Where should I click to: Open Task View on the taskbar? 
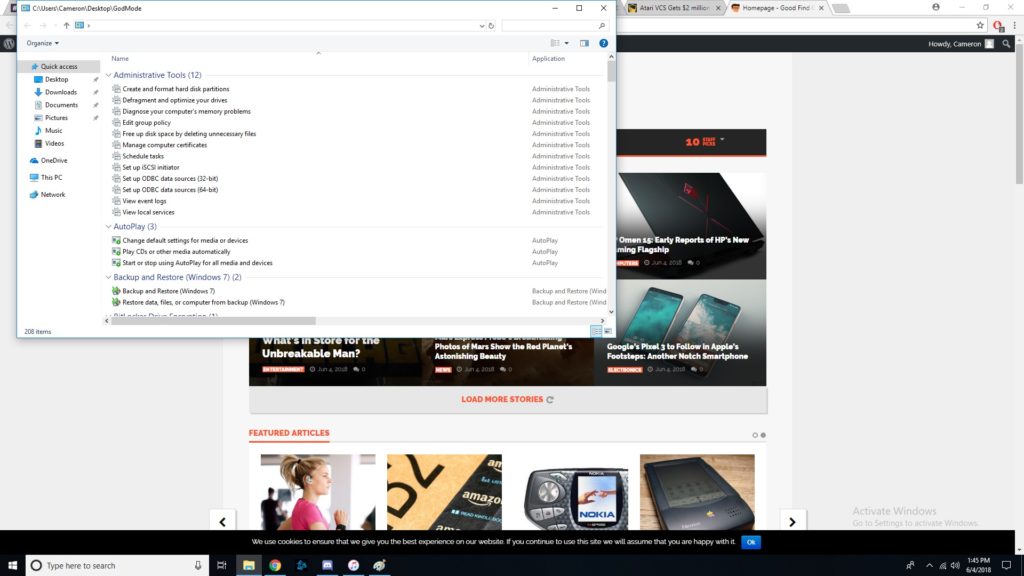[x=222, y=565]
